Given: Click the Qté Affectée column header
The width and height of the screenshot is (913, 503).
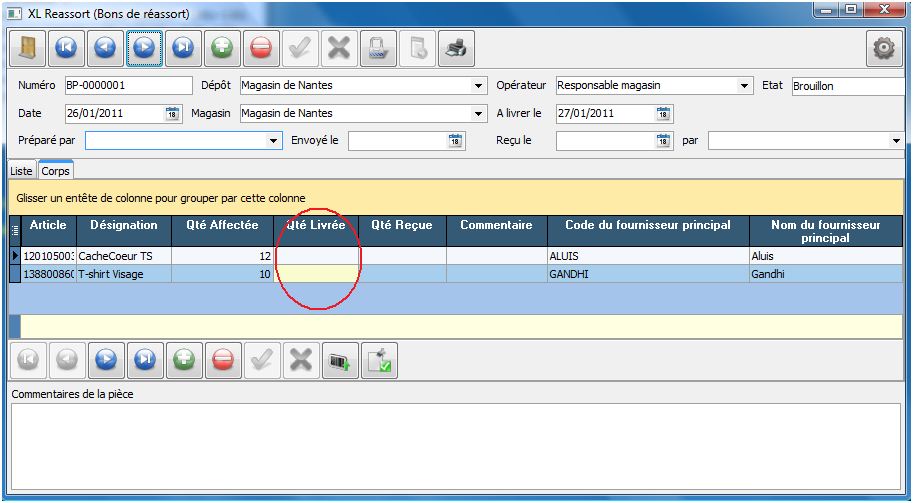Looking at the screenshot, I should [x=222, y=225].
